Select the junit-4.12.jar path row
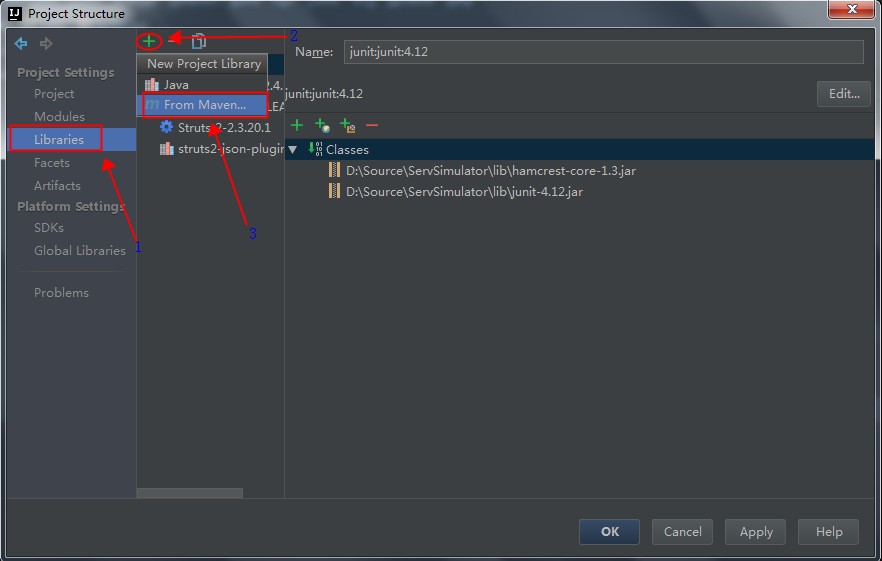This screenshot has height=561, width=882. (464, 191)
